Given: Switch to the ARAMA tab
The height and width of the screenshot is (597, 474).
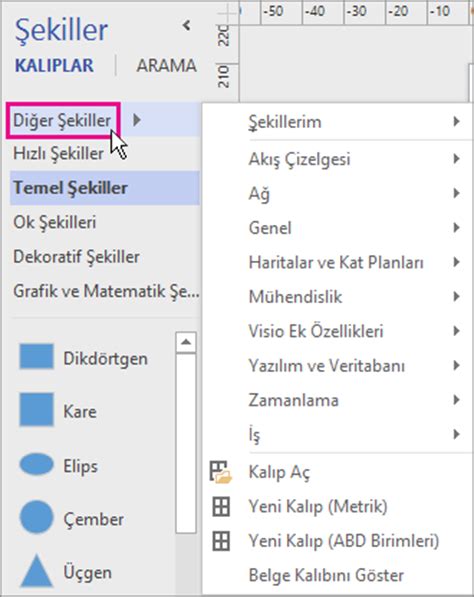Looking at the screenshot, I should click(166, 65).
